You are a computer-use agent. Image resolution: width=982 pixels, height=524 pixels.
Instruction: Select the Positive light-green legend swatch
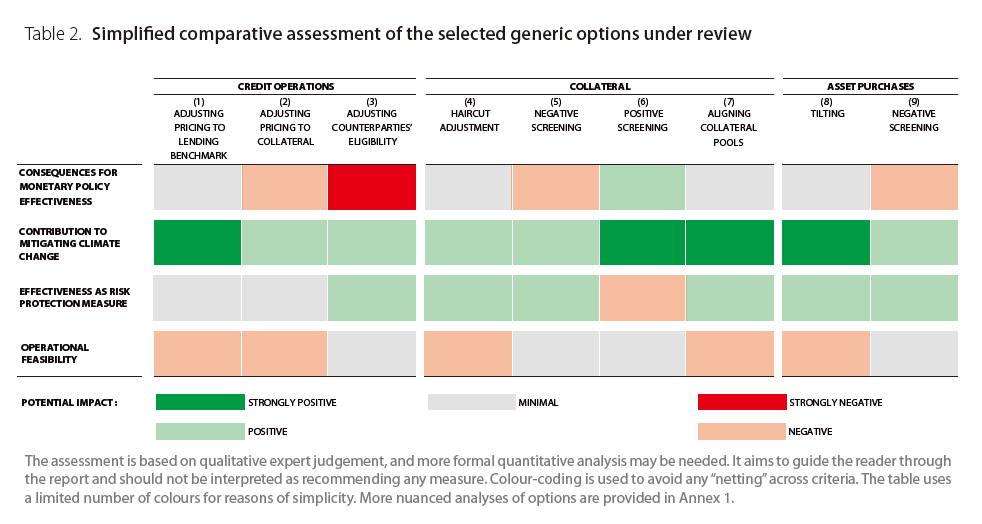200,432
